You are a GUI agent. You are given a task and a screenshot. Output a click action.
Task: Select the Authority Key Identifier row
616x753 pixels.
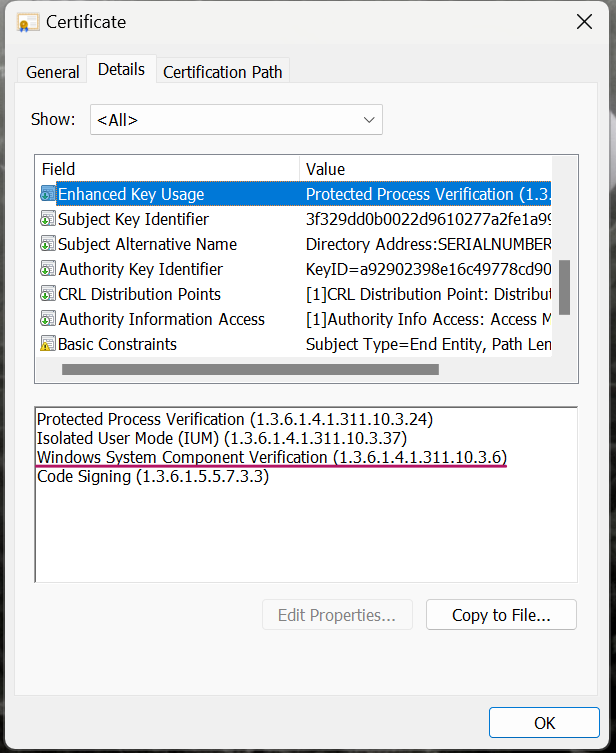click(x=294, y=269)
